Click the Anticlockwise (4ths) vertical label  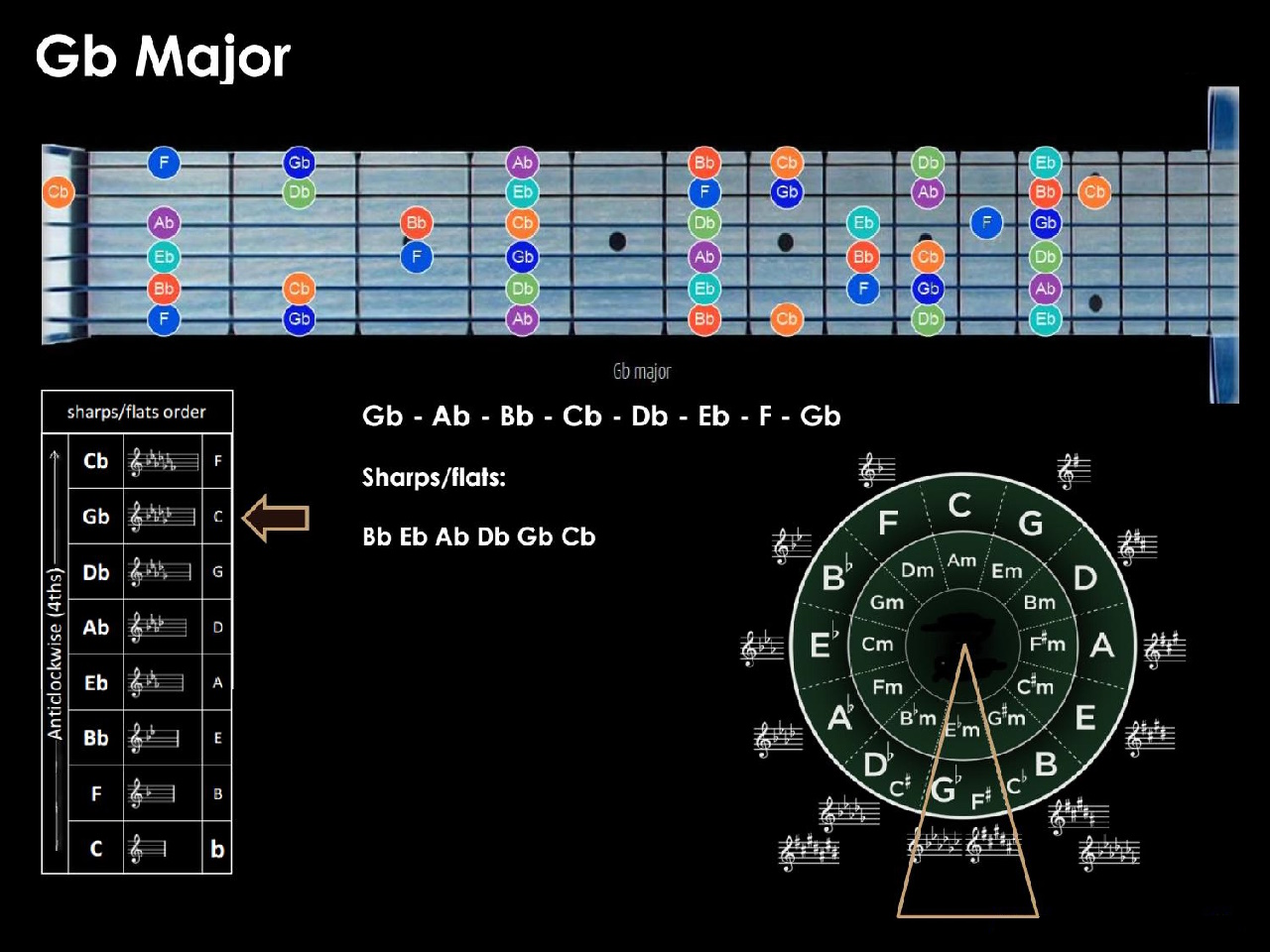click(x=55, y=654)
